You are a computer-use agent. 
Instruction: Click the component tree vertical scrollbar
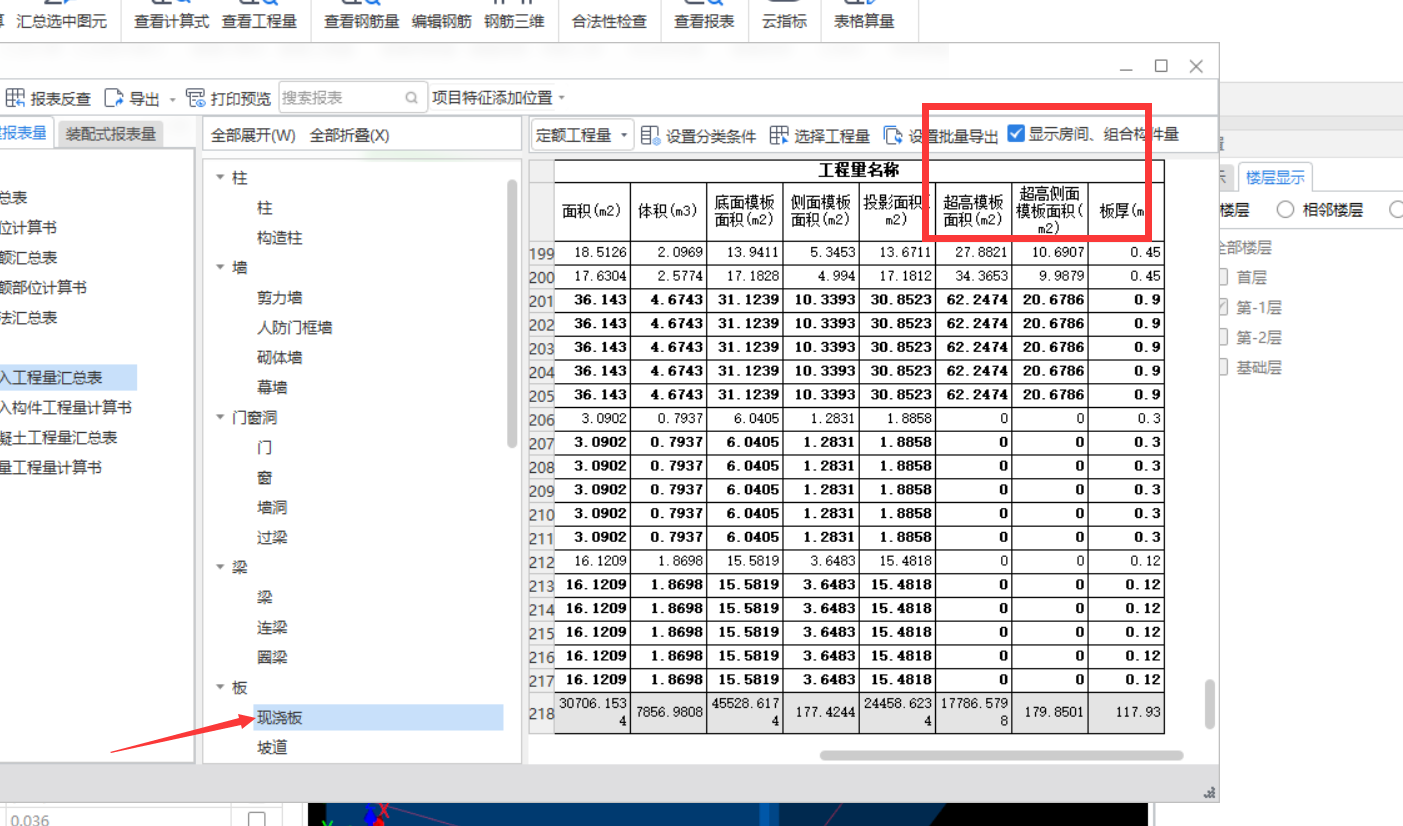pos(513,315)
